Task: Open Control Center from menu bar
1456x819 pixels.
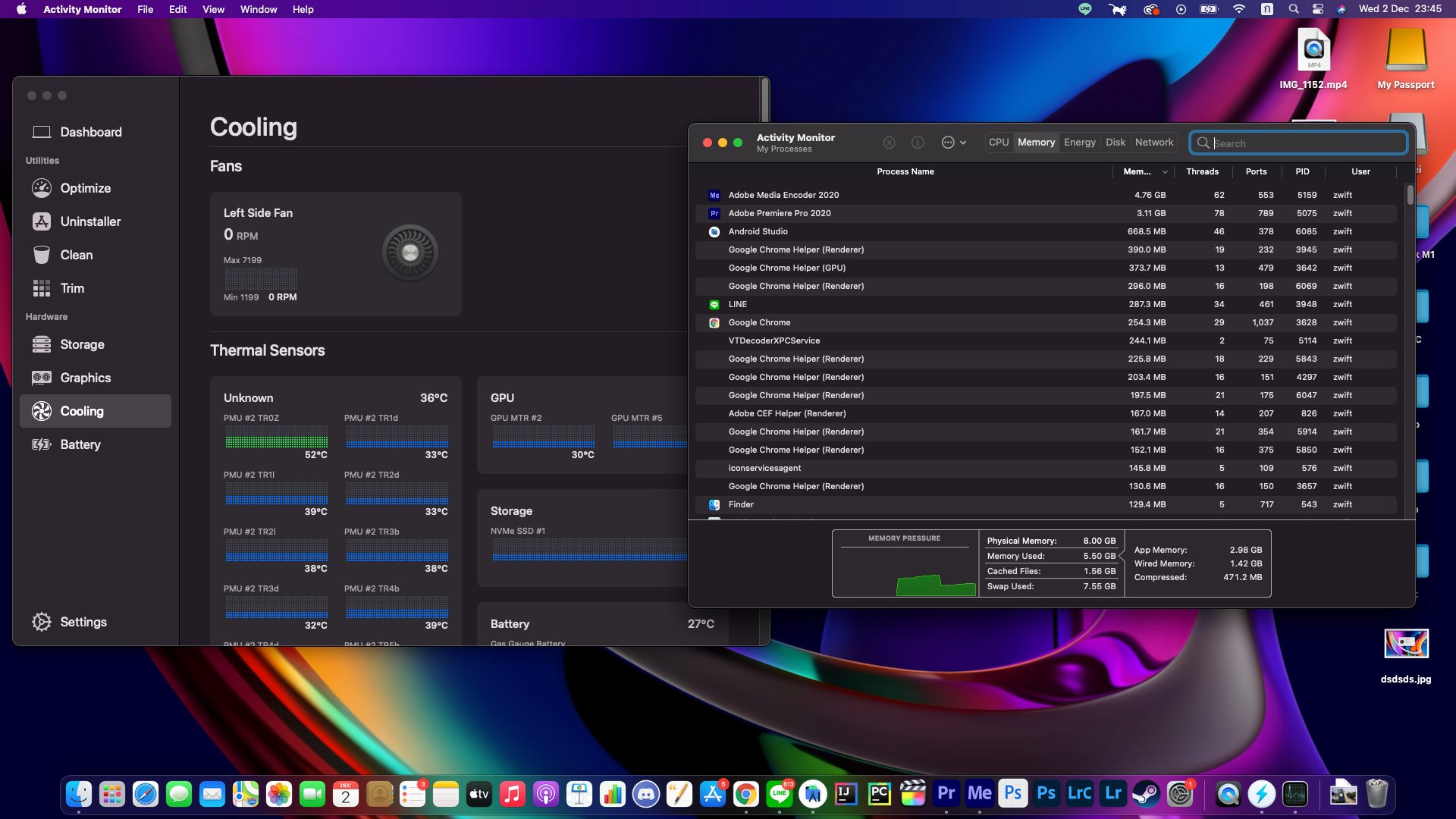Action: tap(1318, 9)
